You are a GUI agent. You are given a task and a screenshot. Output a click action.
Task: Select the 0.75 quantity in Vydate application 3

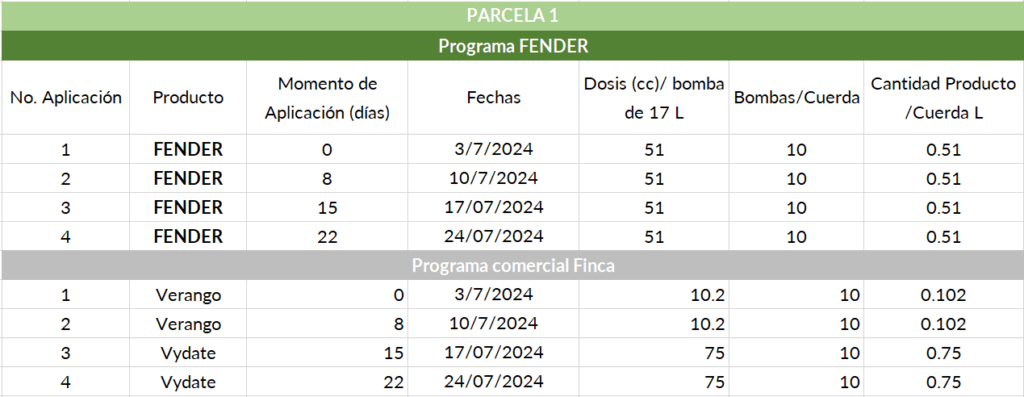944,353
